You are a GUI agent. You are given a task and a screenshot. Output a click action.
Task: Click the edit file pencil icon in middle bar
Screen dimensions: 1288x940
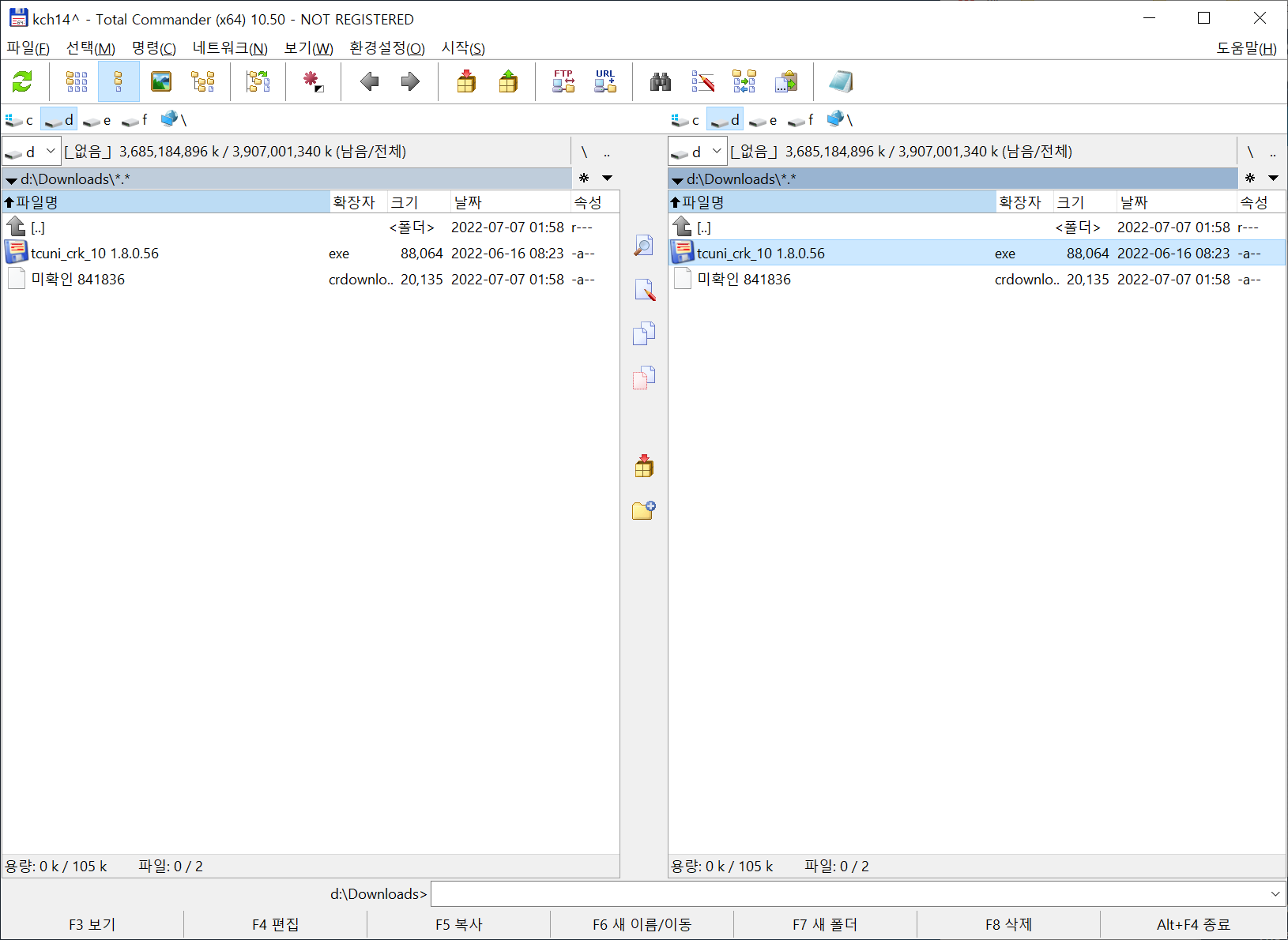coord(644,290)
